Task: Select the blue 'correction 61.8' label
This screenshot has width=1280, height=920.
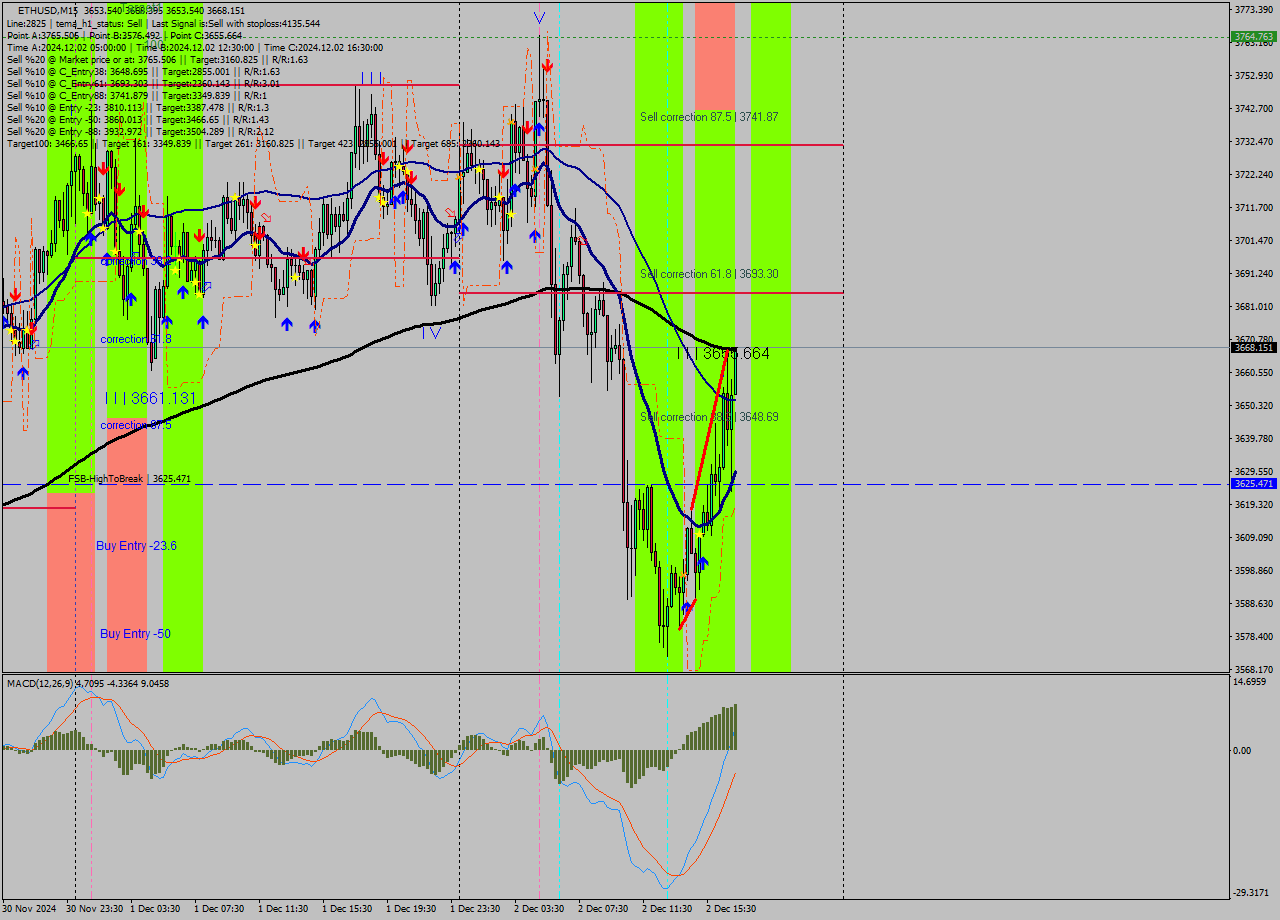Action: tap(136, 340)
